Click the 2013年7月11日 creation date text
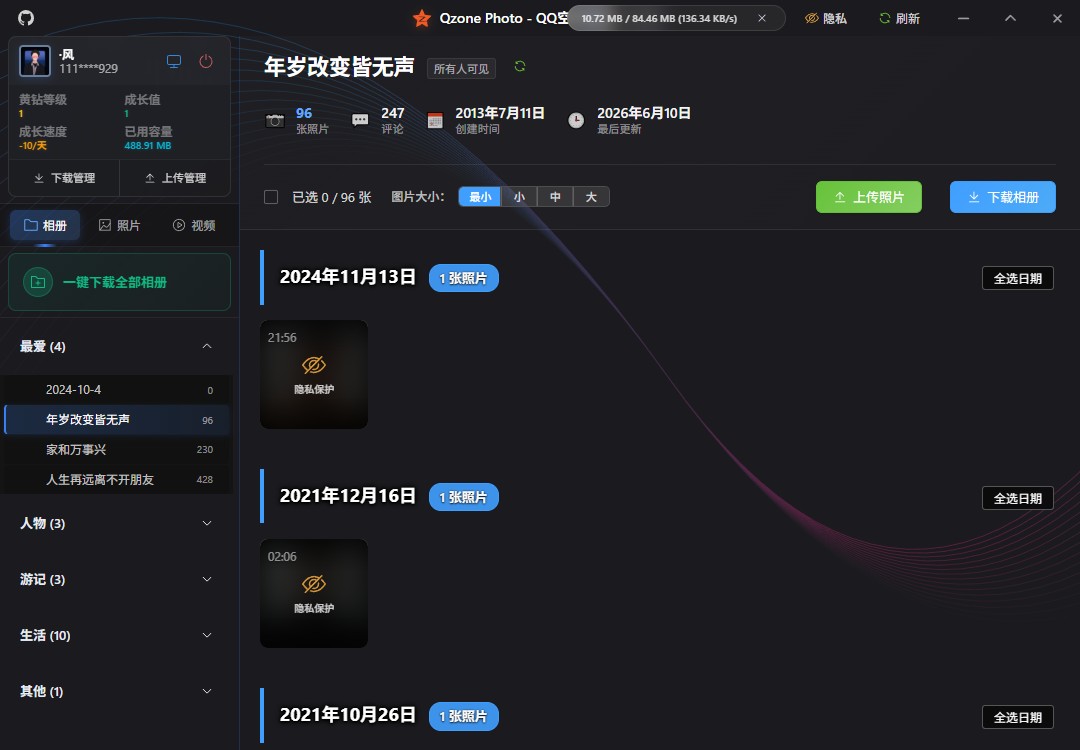1080x750 pixels. 500,113
